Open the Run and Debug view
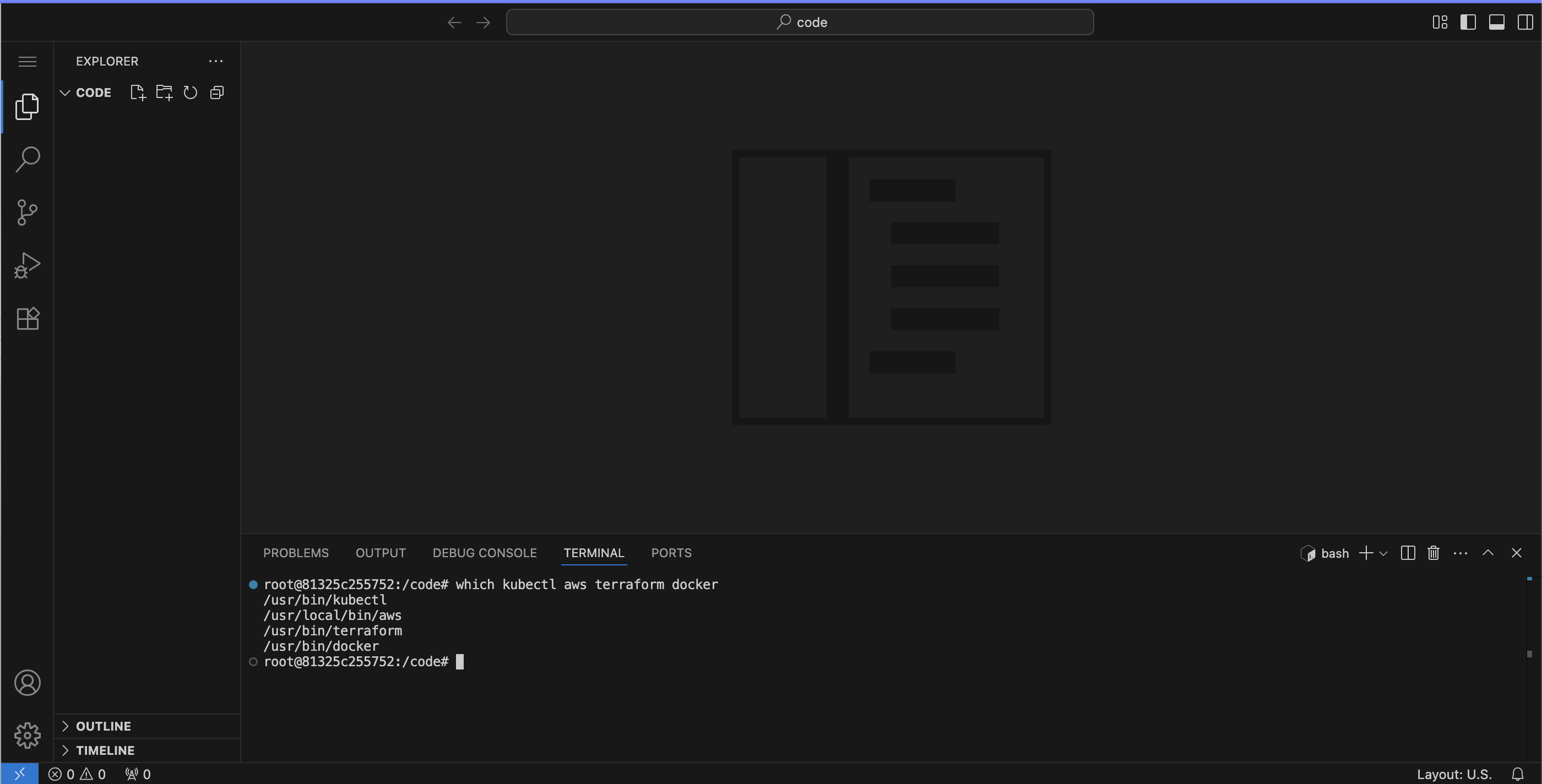The image size is (1542, 784). coord(27,265)
